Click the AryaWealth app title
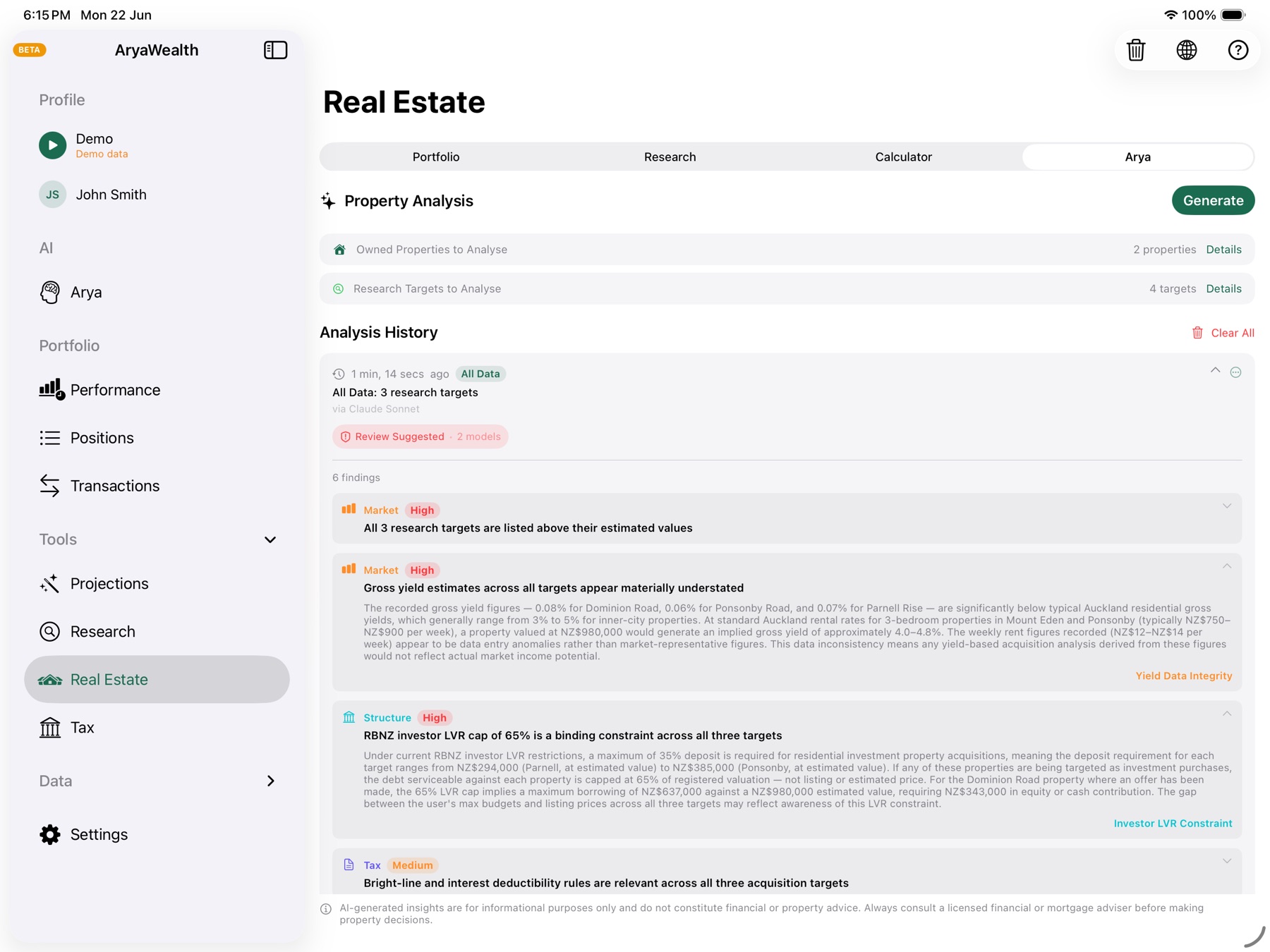This screenshot has width=1270, height=952. click(157, 50)
